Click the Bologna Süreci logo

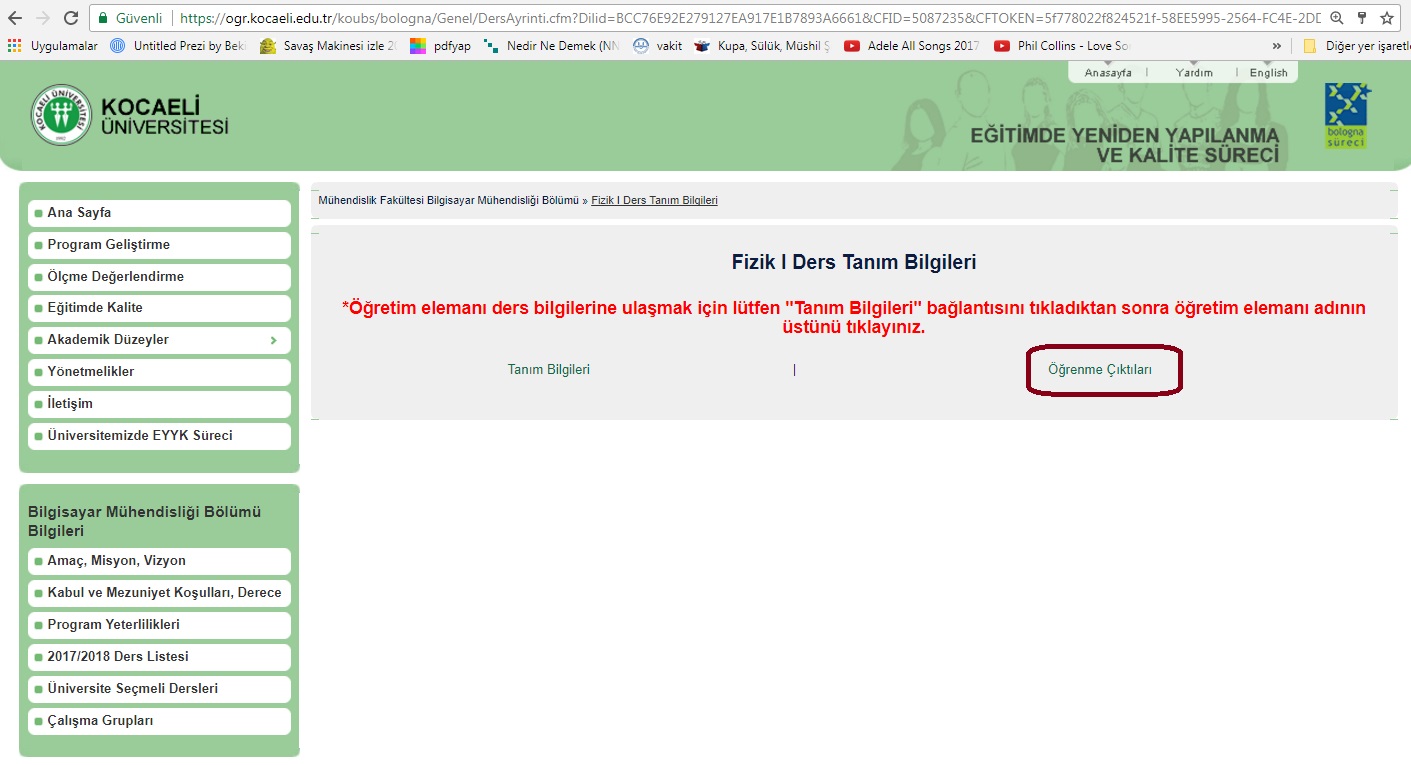point(1347,115)
